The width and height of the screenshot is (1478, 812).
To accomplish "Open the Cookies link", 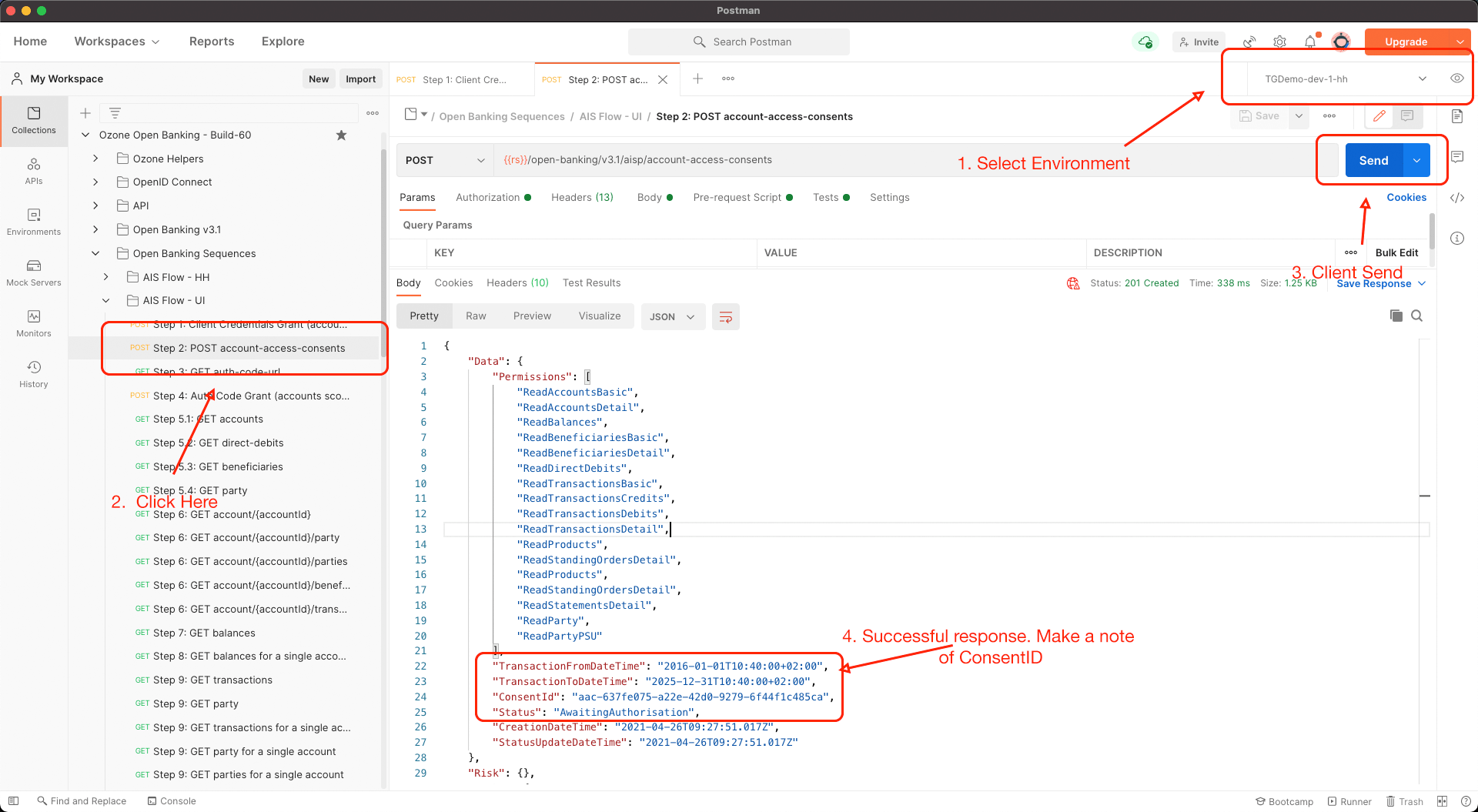I will click(x=1406, y=198).
